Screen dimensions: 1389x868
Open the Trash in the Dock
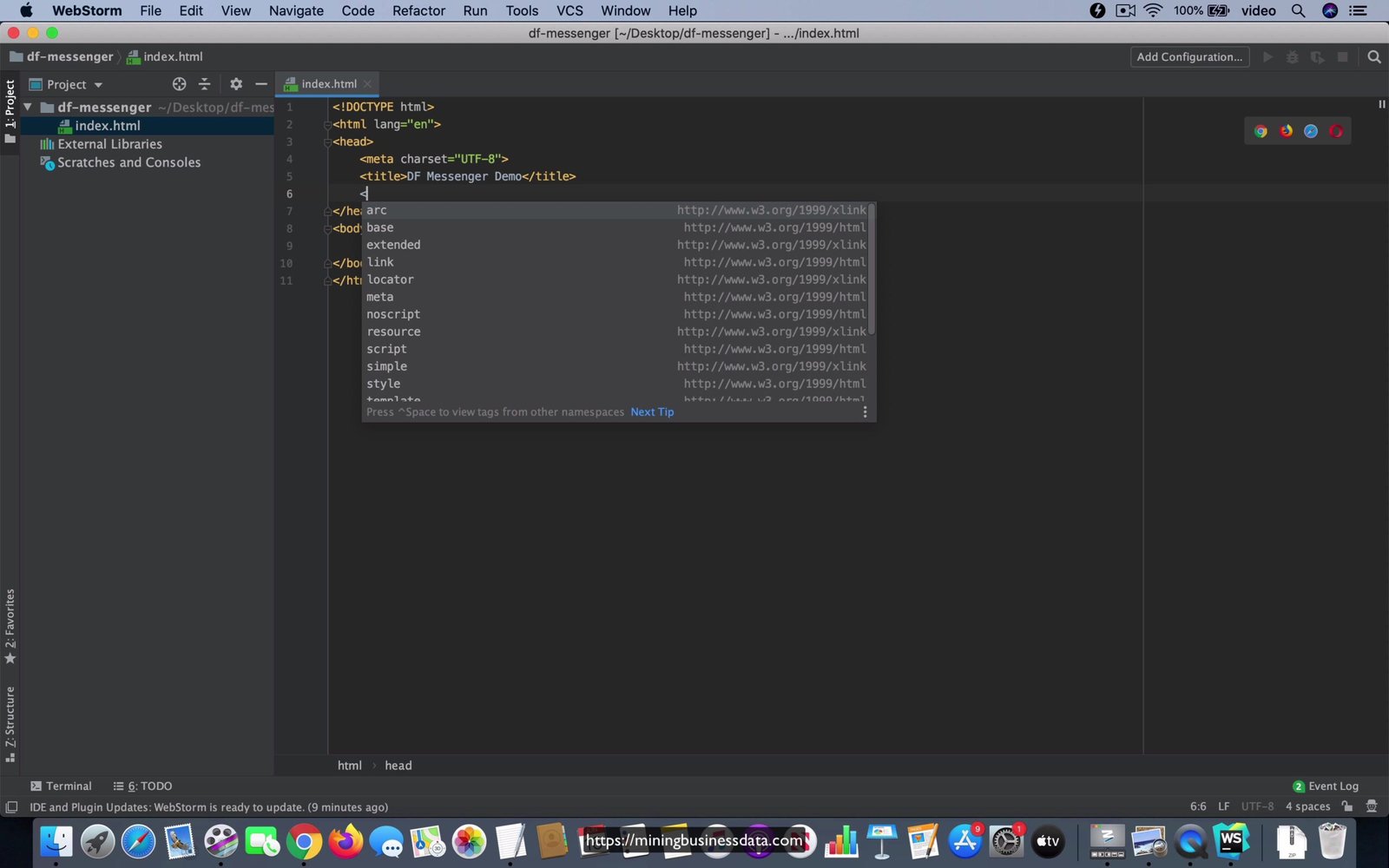point(1333,841)
